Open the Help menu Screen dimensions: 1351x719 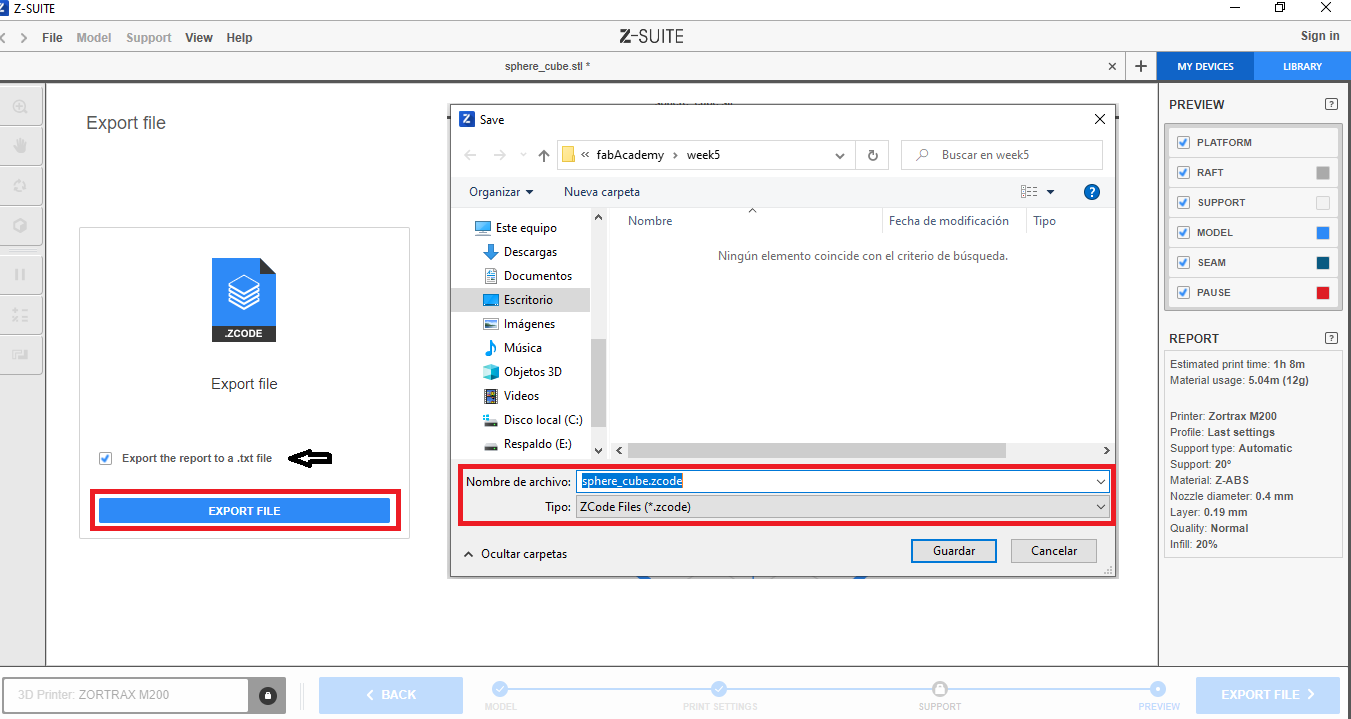[x=239, y=38]
